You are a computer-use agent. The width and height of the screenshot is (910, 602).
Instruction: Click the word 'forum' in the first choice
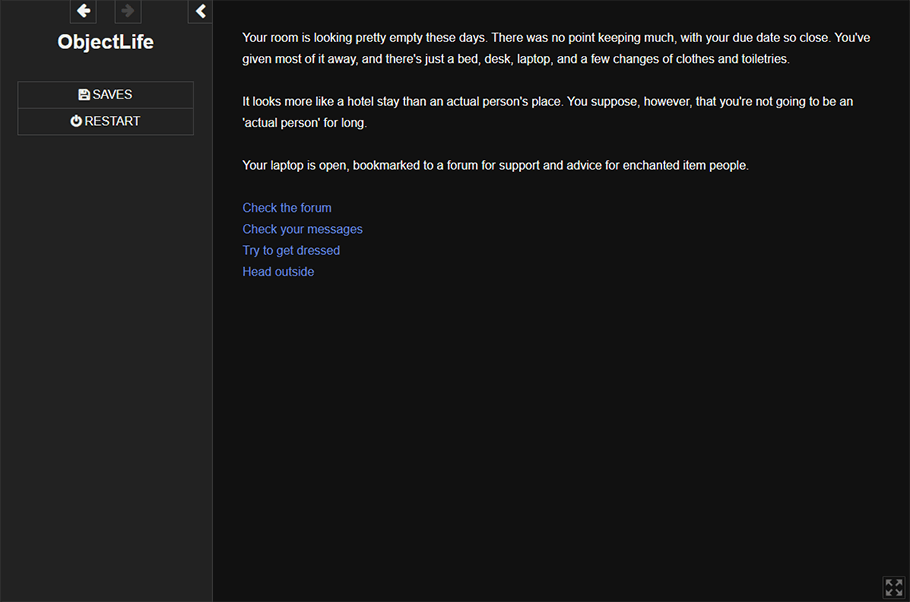point(316,208)
